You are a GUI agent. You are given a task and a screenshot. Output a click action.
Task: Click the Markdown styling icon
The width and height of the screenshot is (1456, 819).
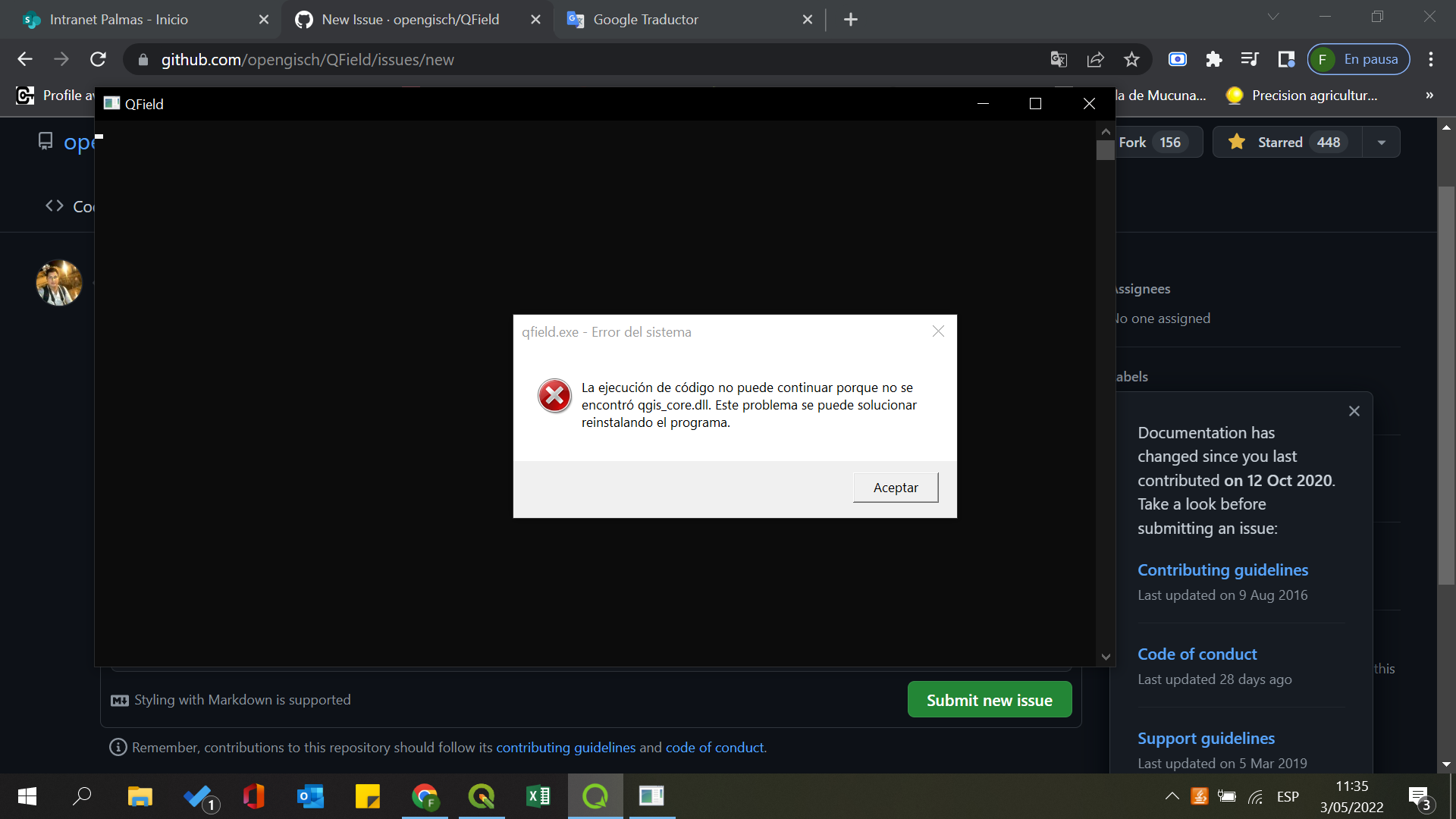coord(119,700)
